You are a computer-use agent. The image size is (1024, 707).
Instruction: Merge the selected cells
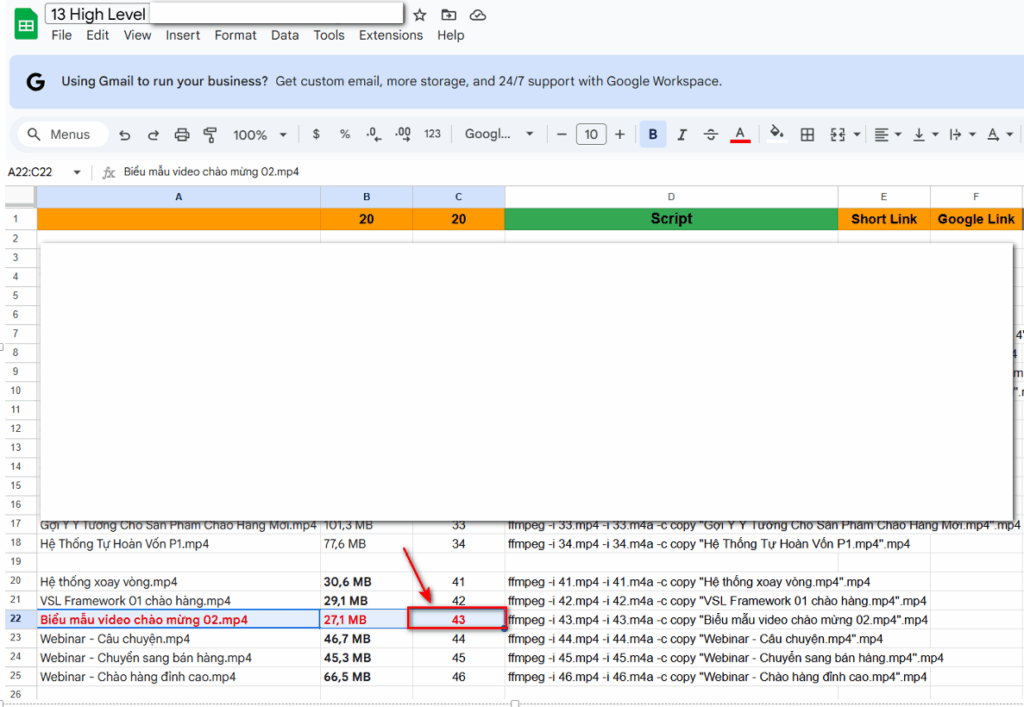tap(838, 134)
